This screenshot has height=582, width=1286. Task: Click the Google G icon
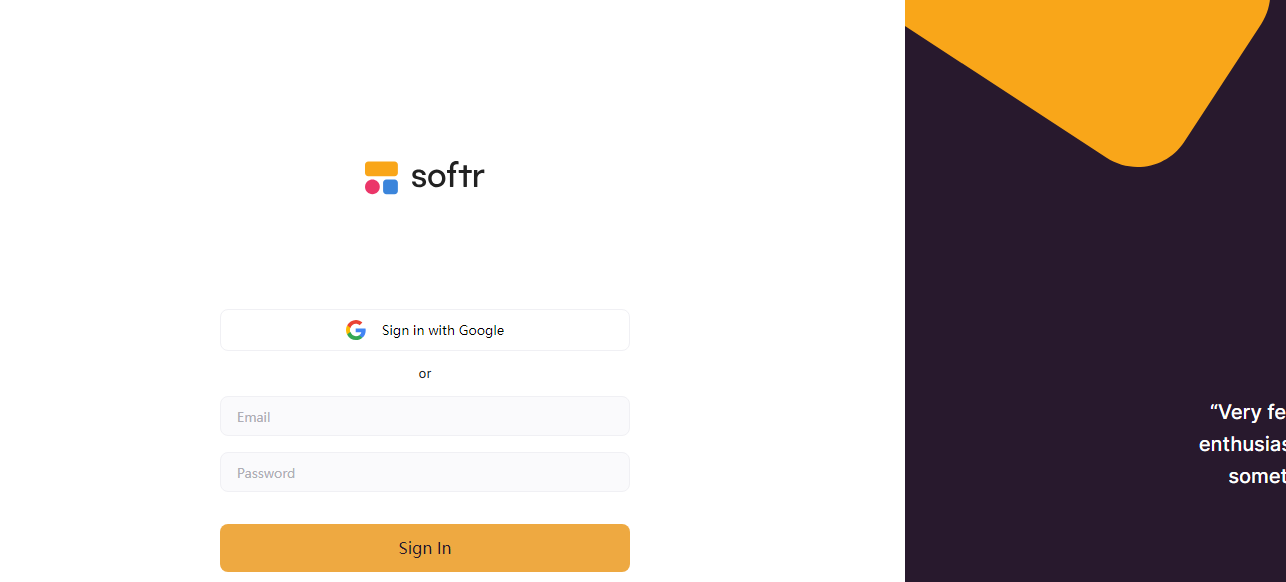[x=356, y=330]
